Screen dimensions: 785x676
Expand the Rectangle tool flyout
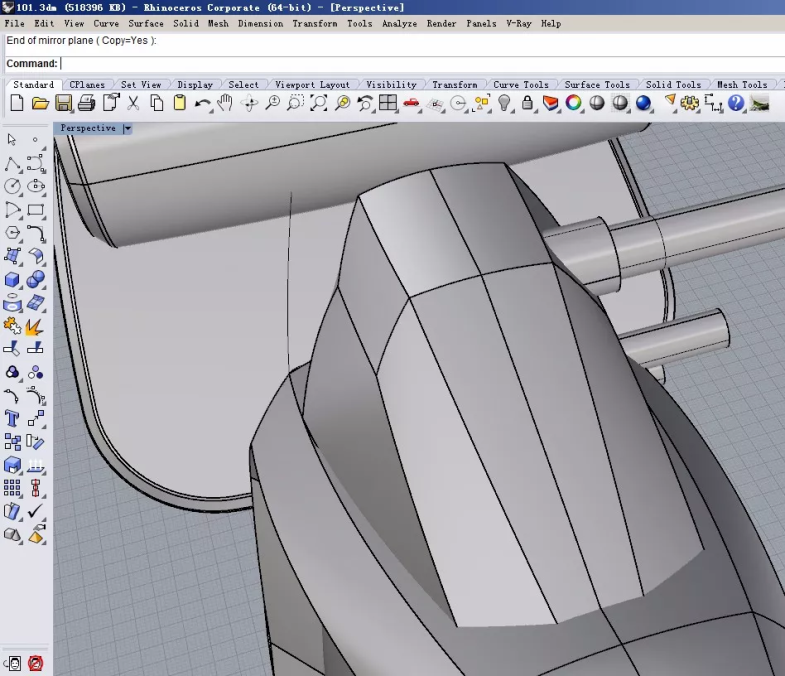pos(36,210)
